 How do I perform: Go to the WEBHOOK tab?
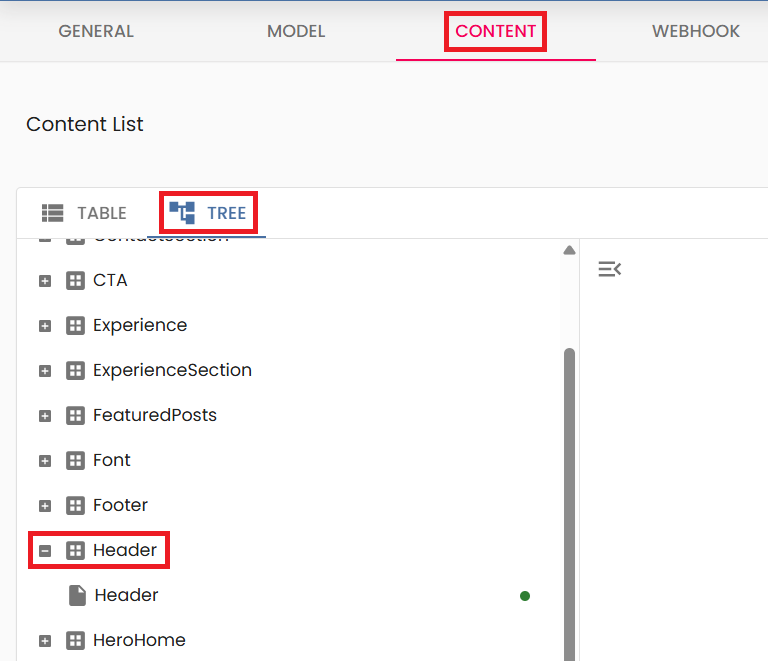click(x=696, y=31)
